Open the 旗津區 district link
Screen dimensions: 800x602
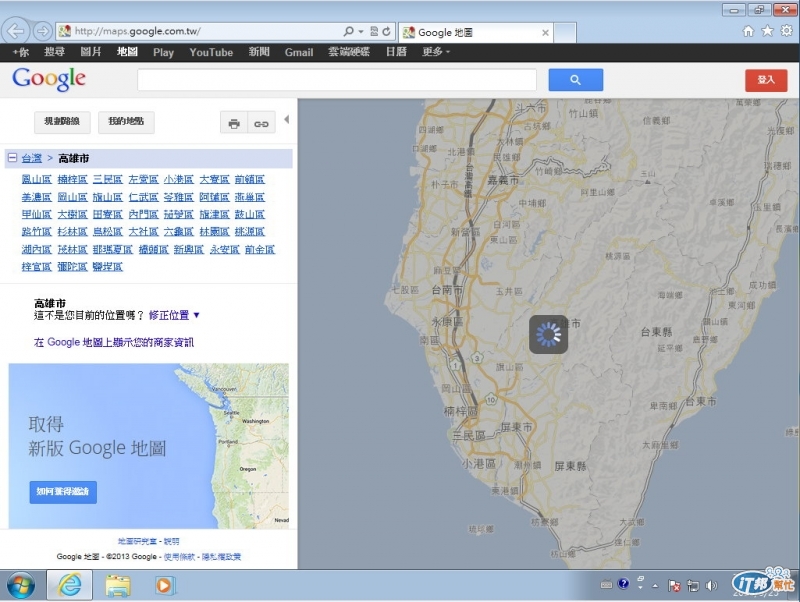214,214
